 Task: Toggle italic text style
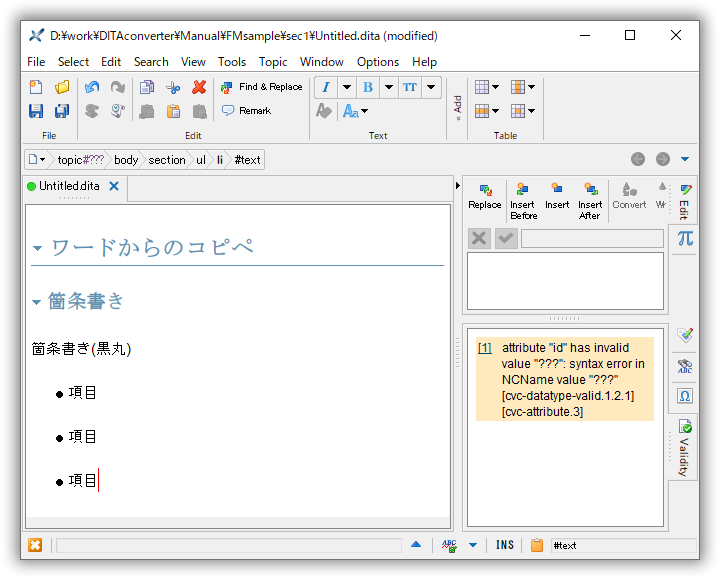point(326,87)
